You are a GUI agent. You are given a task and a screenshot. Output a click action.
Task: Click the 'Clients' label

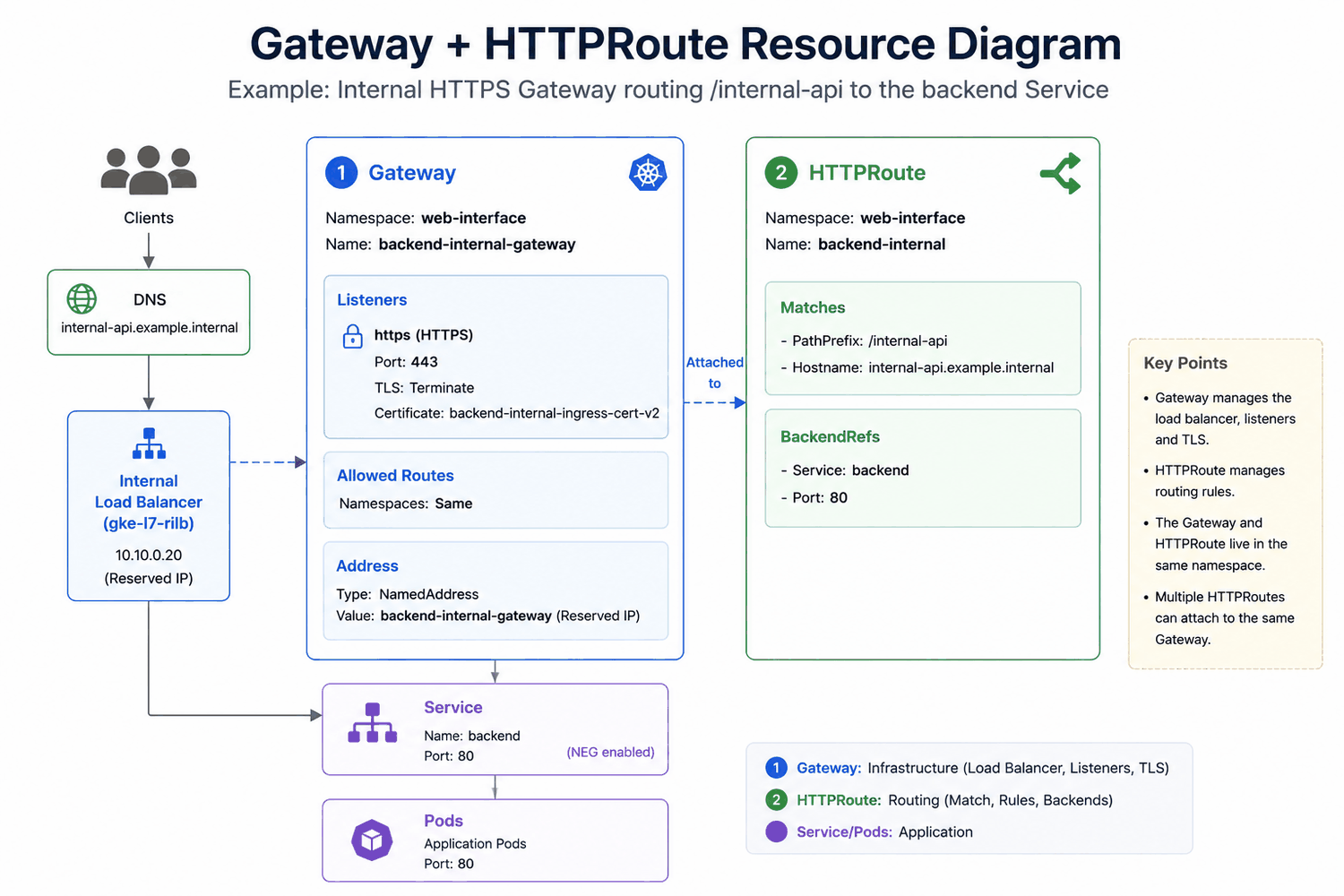(x=149, y=218)
